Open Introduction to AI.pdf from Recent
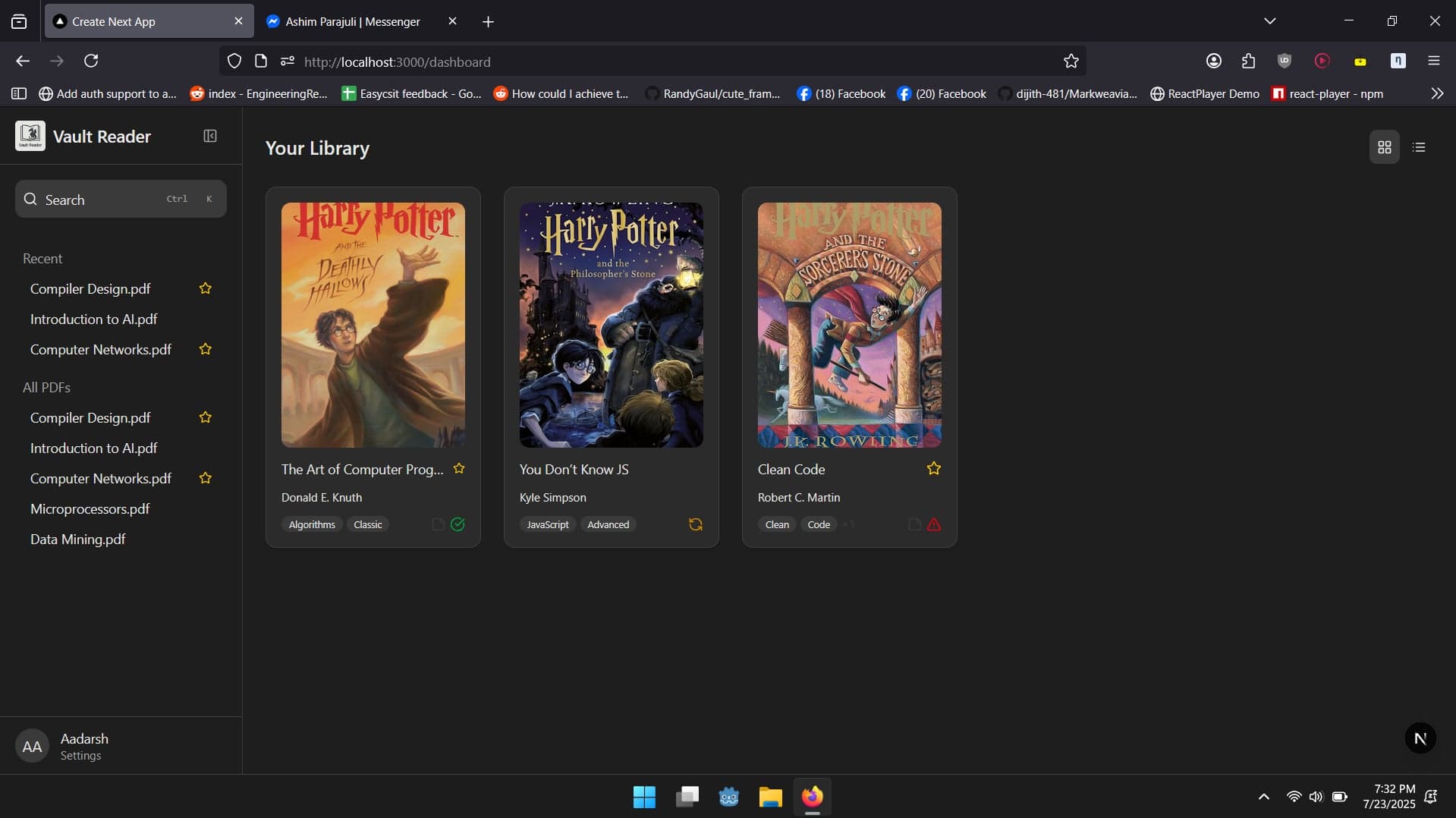 [94, 319]
